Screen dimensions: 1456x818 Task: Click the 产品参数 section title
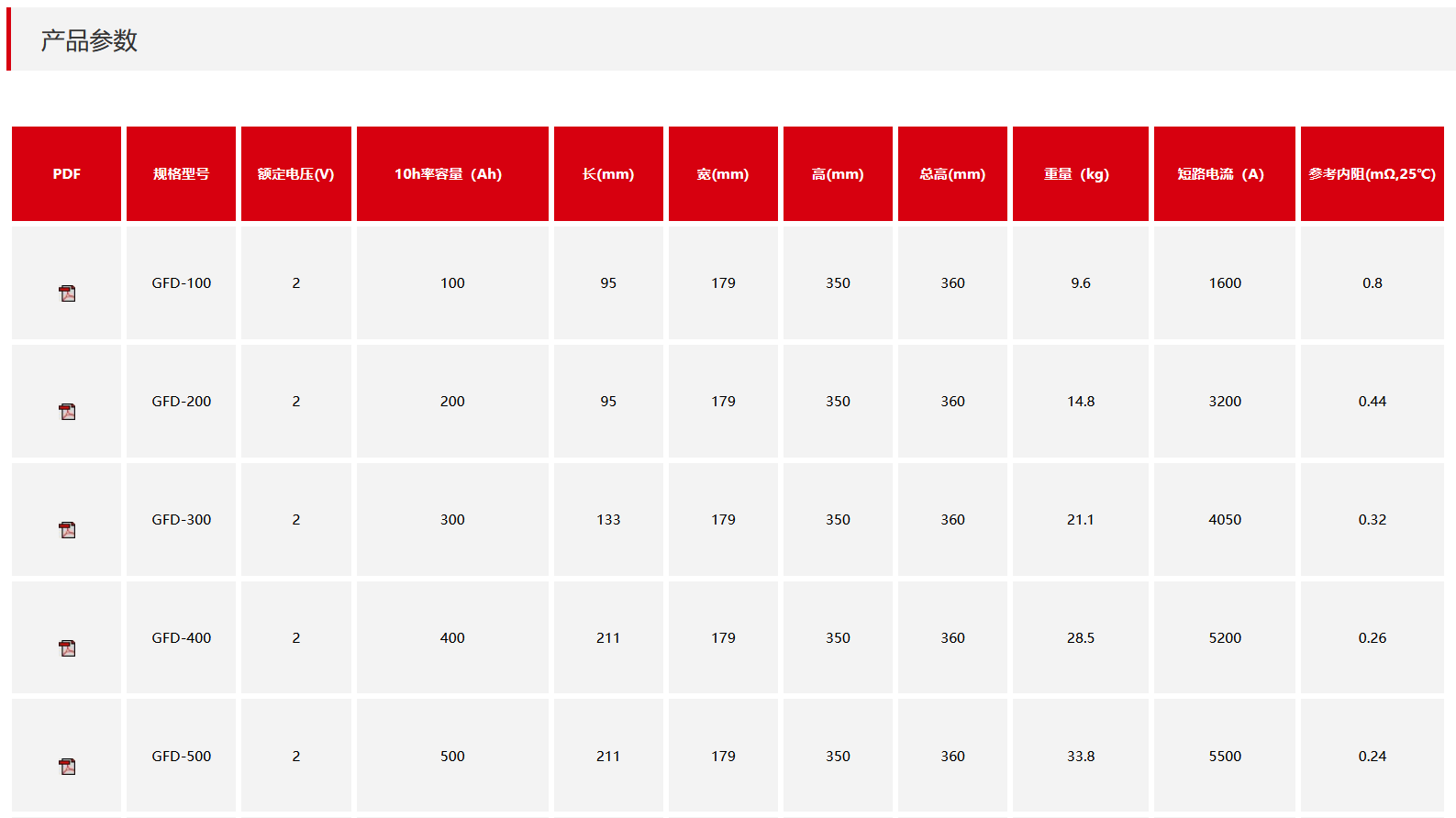(89, 40)
